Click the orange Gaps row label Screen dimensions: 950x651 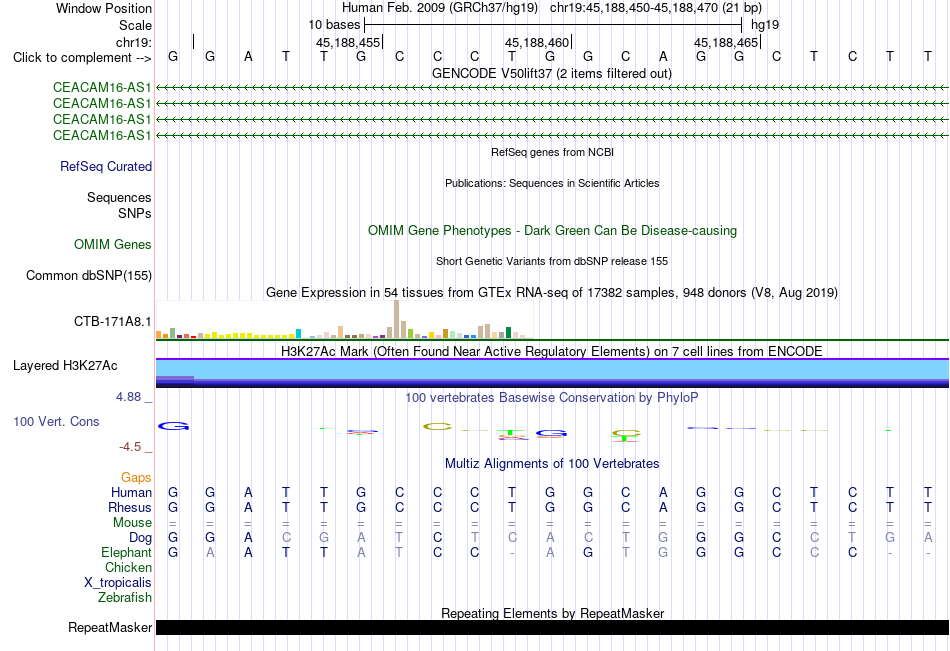[x=136, y=478]
